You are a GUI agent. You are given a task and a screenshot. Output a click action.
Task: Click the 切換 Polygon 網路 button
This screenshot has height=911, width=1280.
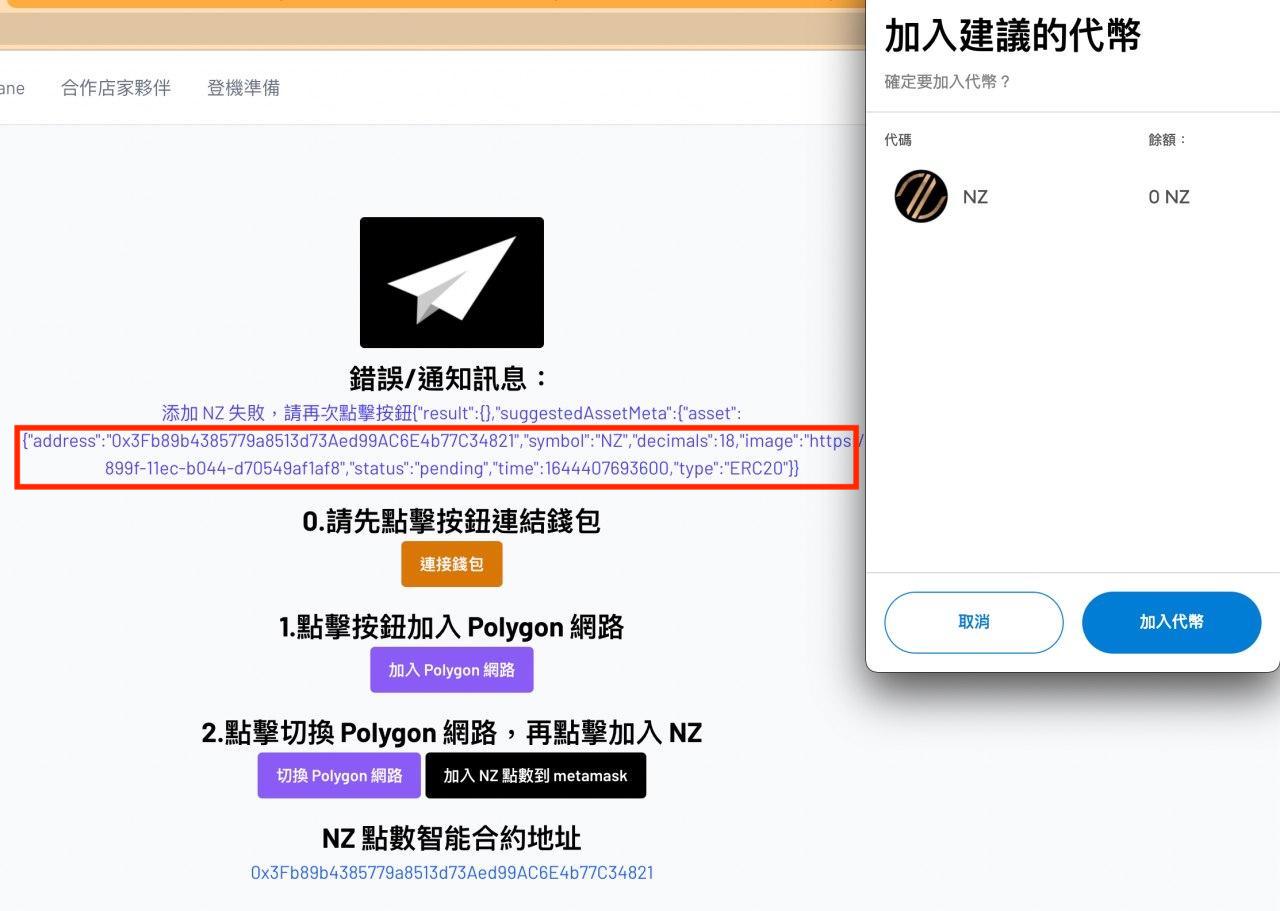338,775
